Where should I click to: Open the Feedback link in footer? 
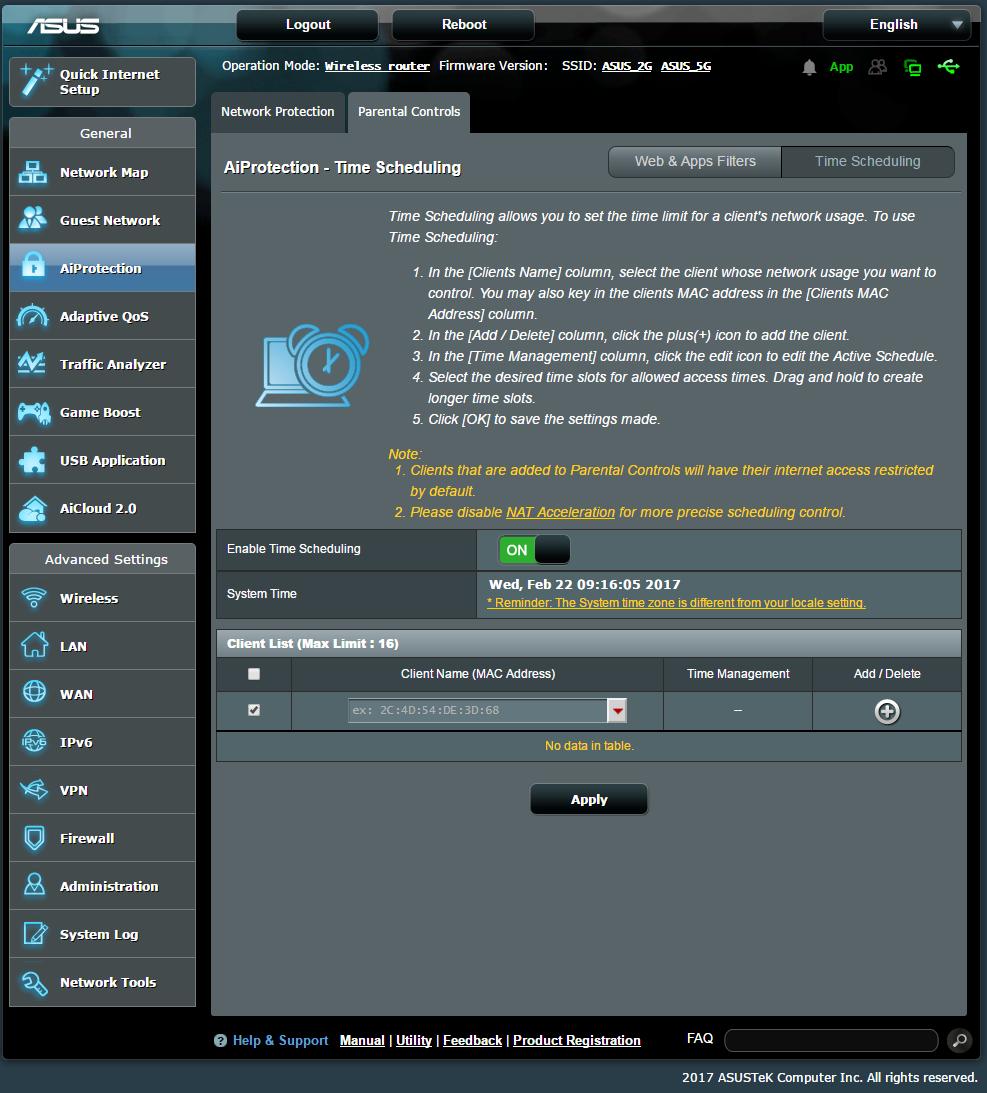click(x=473, y=1041)
